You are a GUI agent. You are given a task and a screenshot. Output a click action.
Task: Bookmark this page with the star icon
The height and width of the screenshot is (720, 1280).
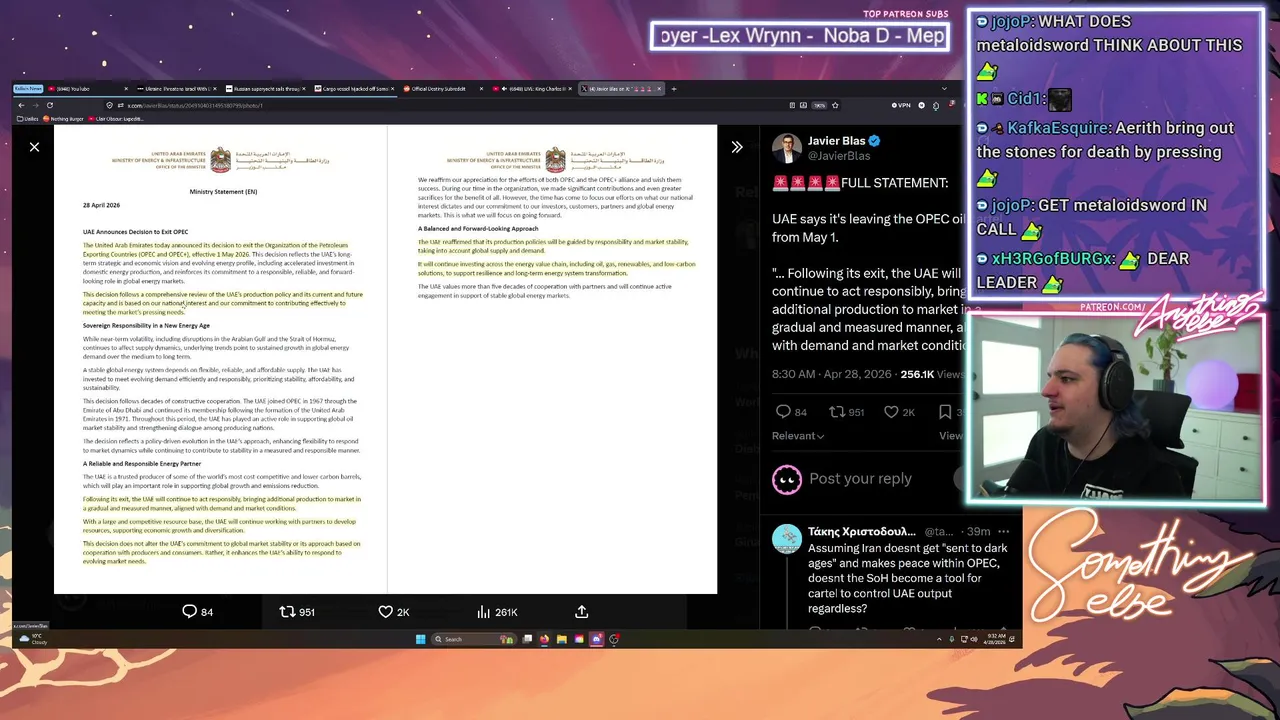coord(836,105)
